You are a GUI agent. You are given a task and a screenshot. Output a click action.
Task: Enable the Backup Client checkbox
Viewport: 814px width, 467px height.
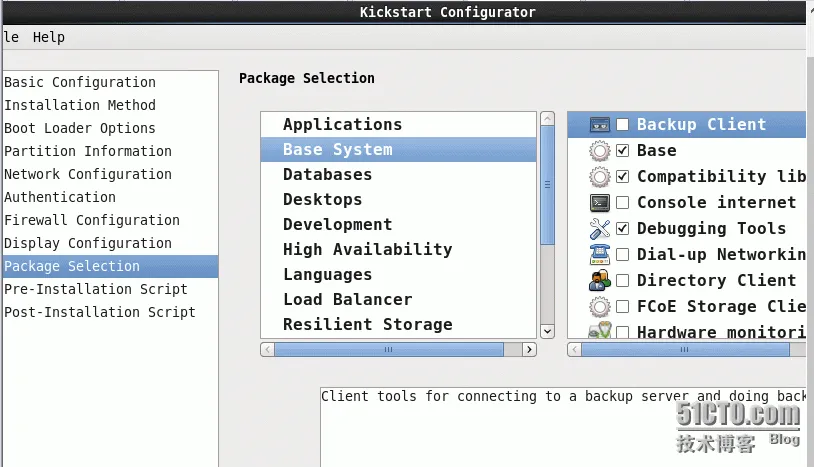point(622,125)
